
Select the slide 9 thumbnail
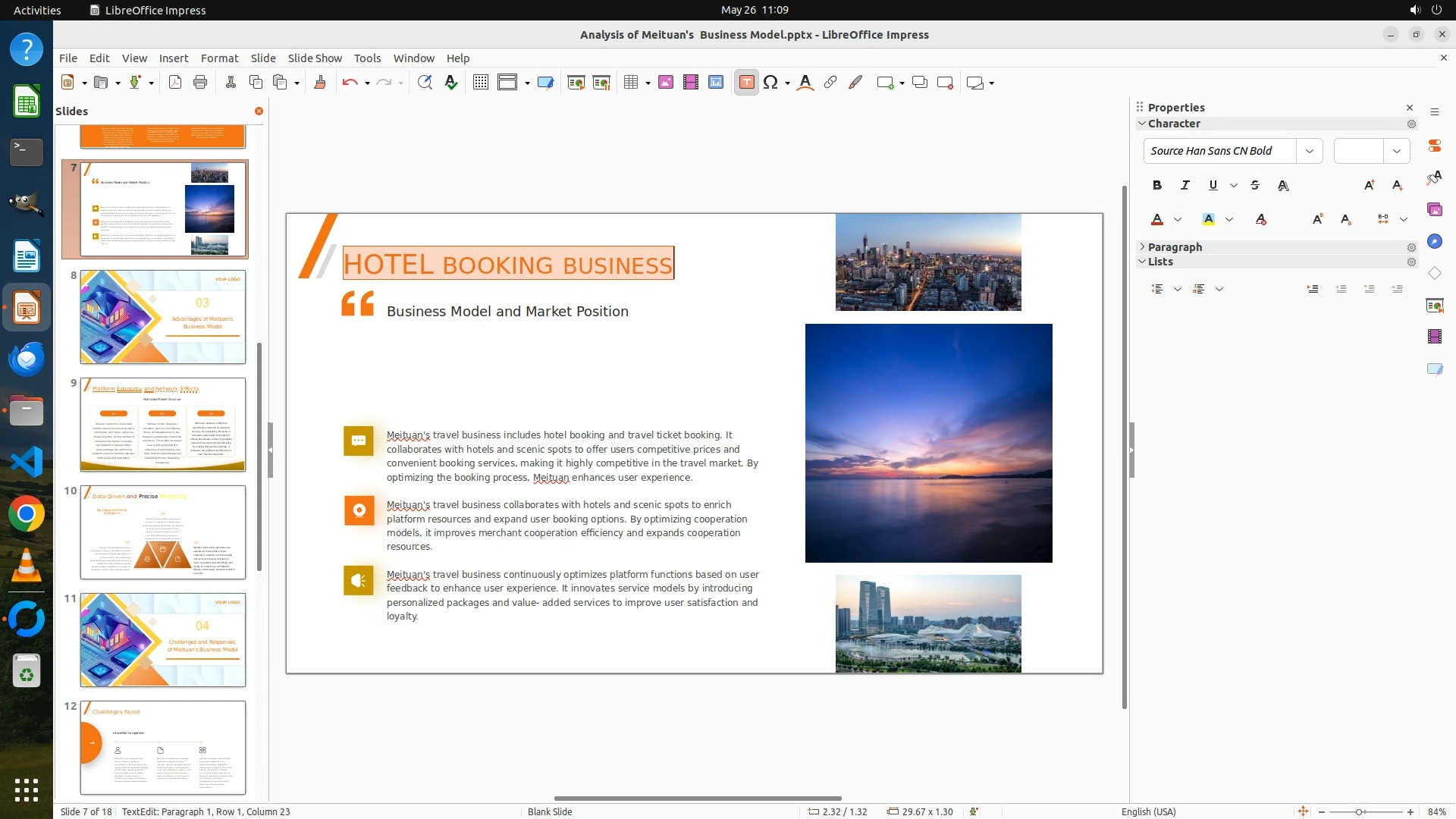point(163,425)
